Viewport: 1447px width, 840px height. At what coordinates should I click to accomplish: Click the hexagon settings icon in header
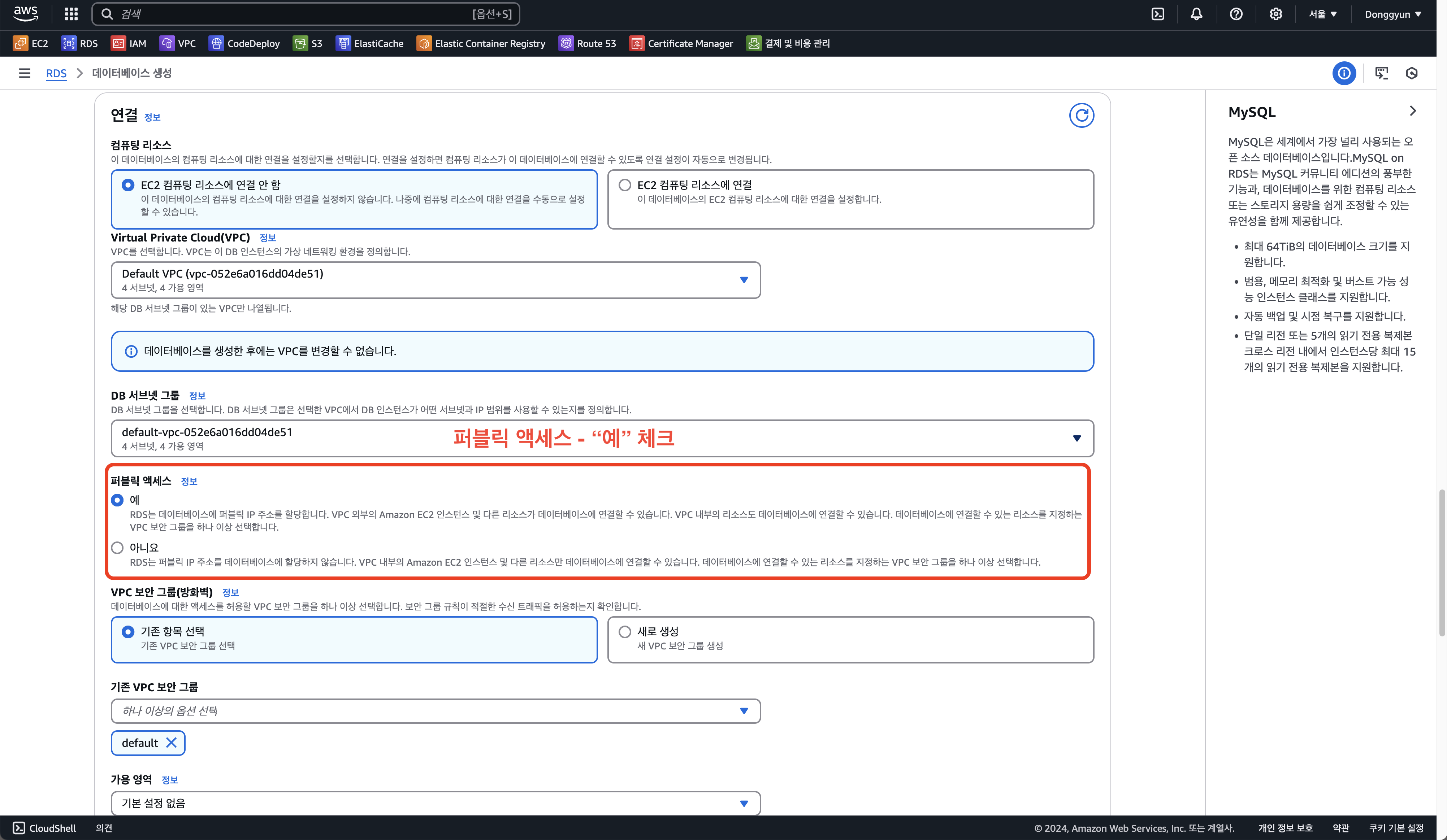click(1411, 73)
